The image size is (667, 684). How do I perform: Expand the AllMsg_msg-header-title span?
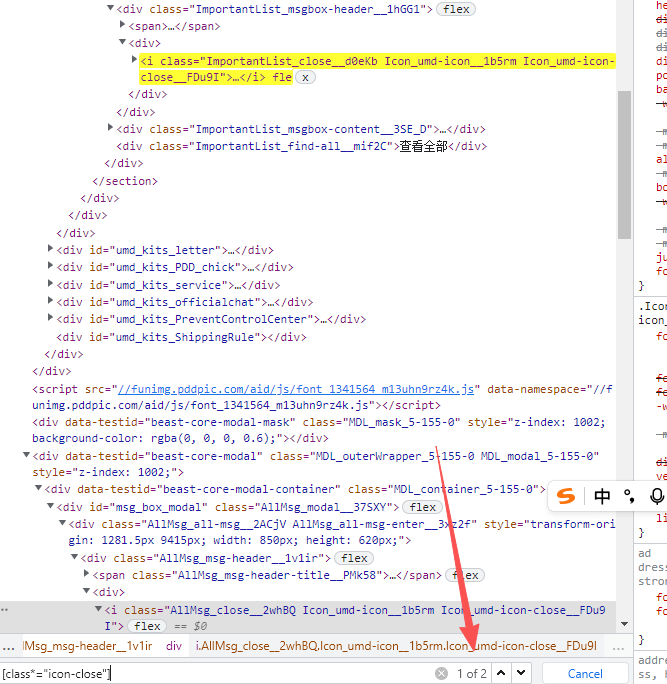(x=86, y=574)
